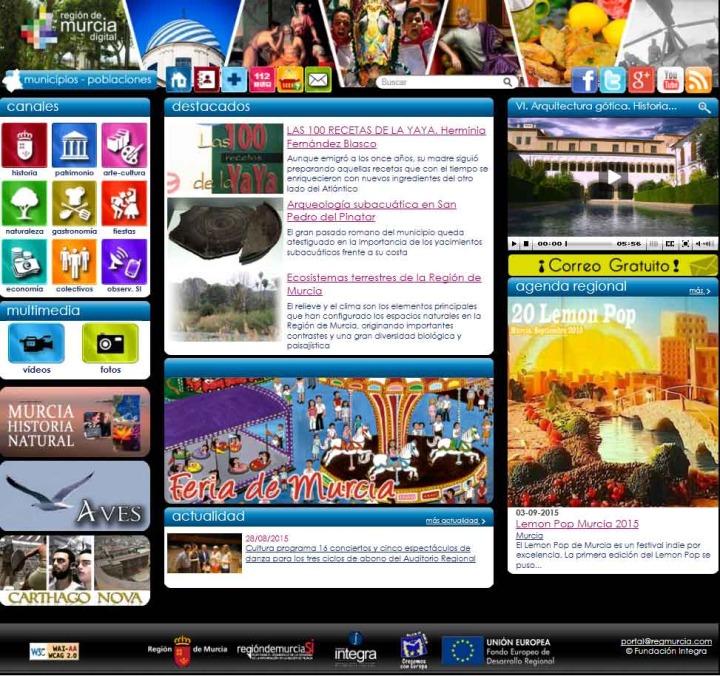Click the 'VI. Arquitectura gótica. Historia...' video title

596,107
